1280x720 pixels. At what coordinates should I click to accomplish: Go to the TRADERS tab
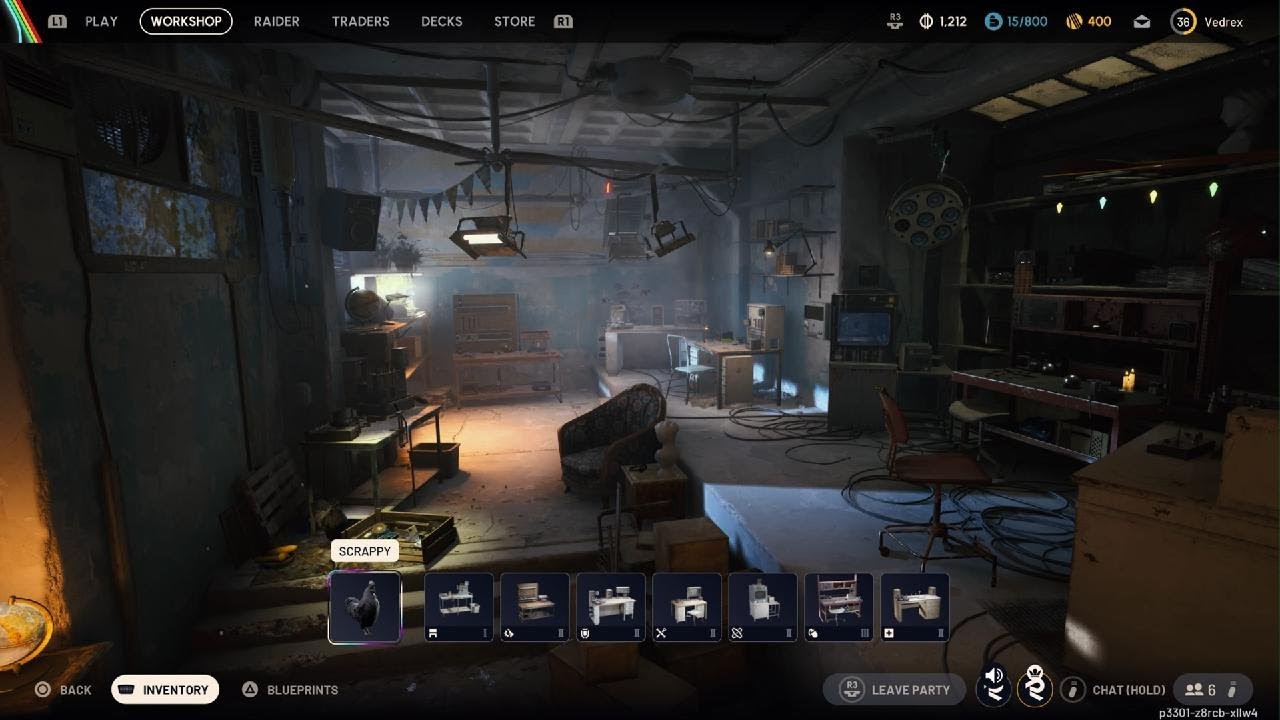point(360,21)
